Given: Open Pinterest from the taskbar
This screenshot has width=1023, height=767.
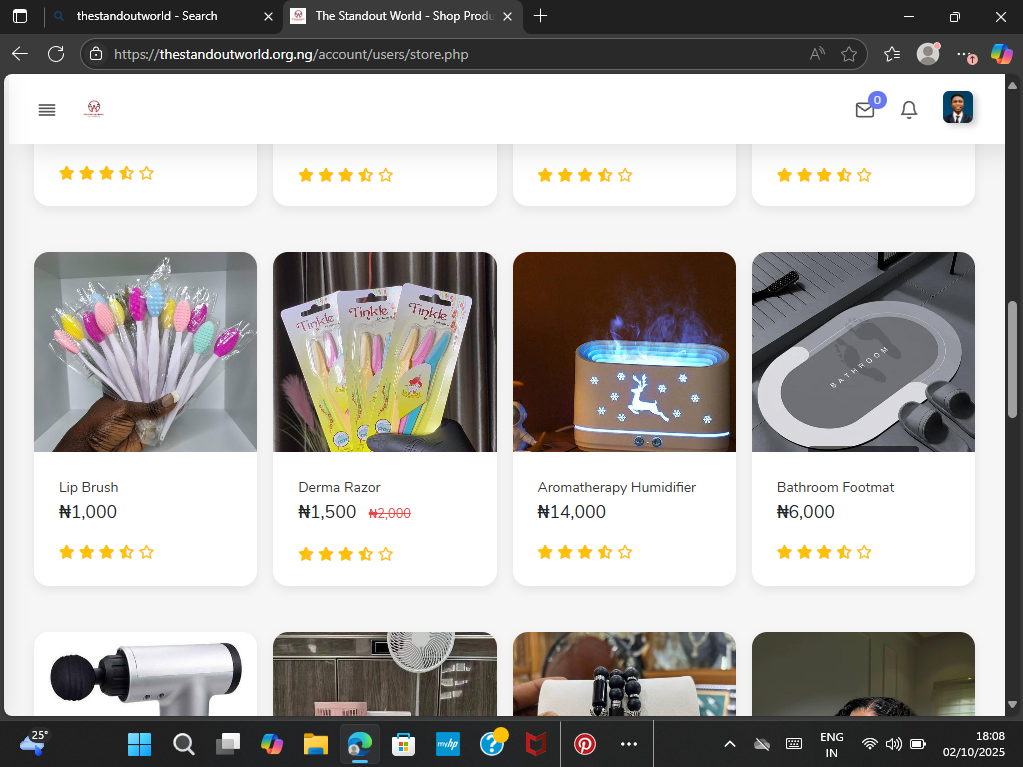Looking at the screenshot, I should point(584,744).
